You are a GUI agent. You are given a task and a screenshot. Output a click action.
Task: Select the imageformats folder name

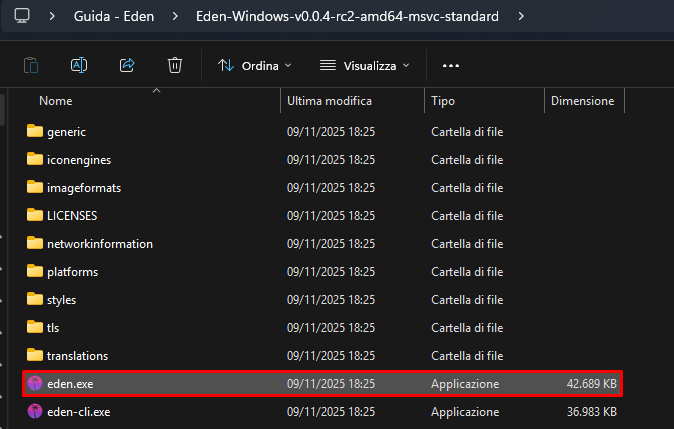tap(84, 188)
